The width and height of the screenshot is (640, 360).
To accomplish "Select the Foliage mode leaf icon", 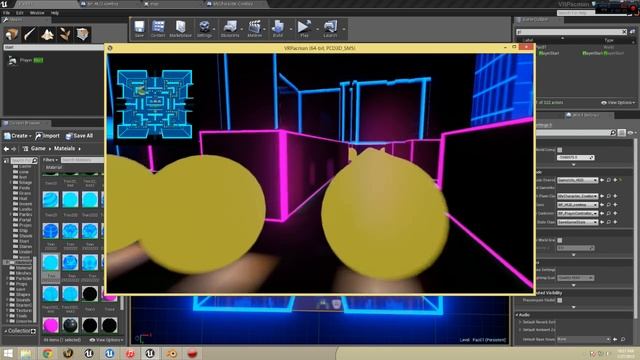I will [x=65, y=34].
